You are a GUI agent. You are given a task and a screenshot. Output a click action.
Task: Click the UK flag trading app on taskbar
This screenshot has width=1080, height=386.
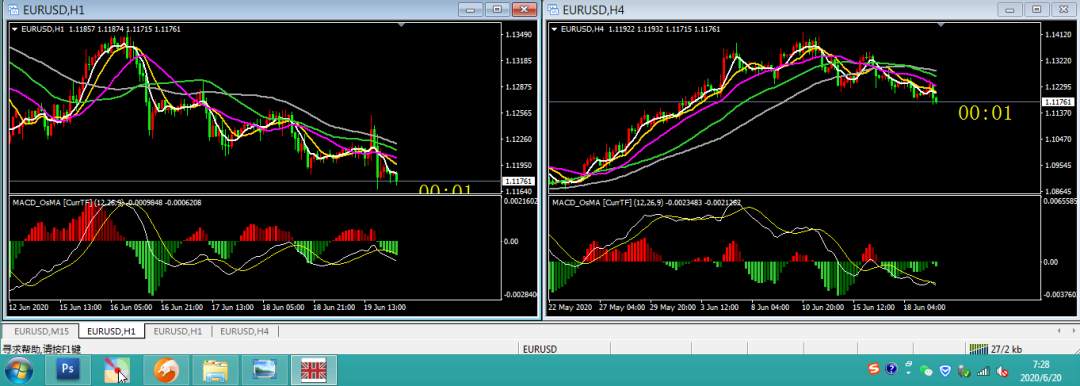(x=313, y=370)
